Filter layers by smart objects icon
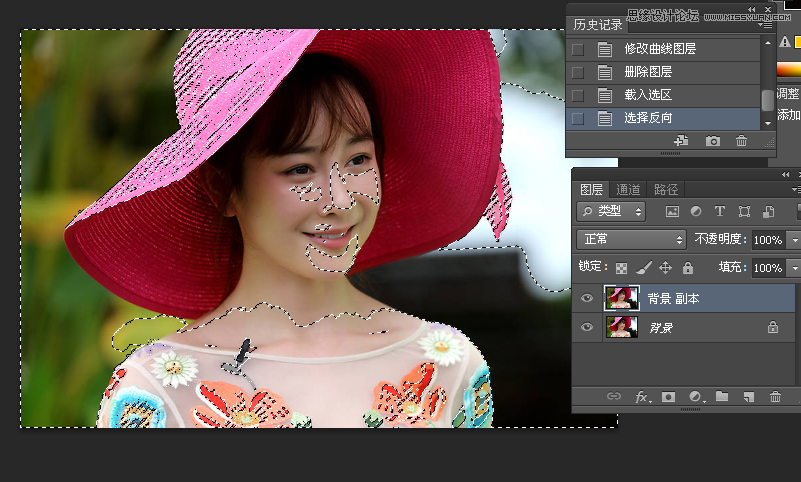Image resolution: width=801 pixels, height=482 pixels. (768, 211)
